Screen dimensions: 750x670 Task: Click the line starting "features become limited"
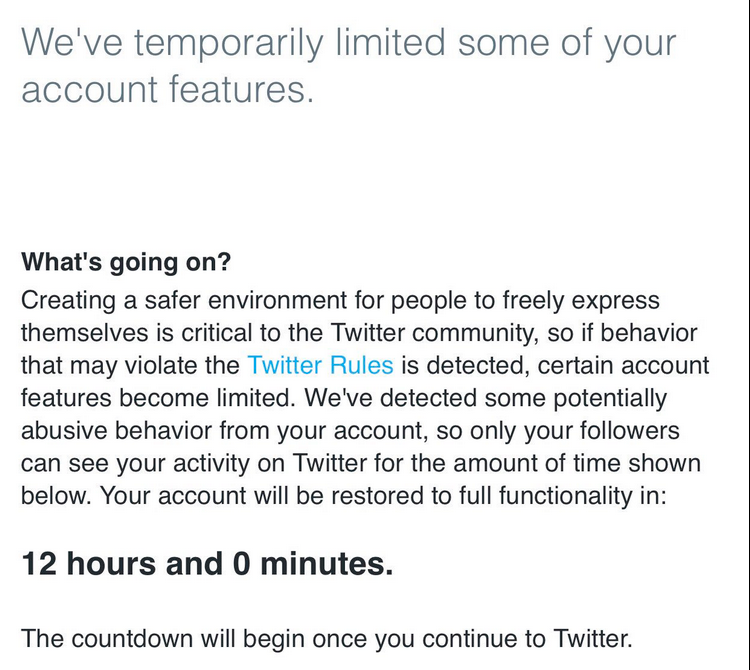click(343, 398)
